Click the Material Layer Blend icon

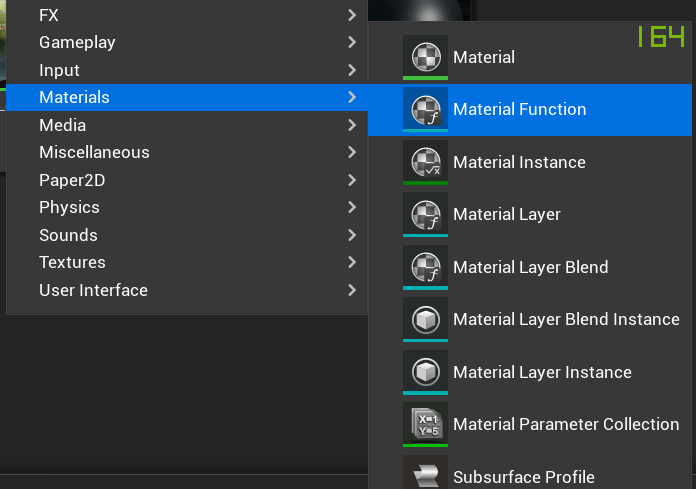[x=425, y=266]
